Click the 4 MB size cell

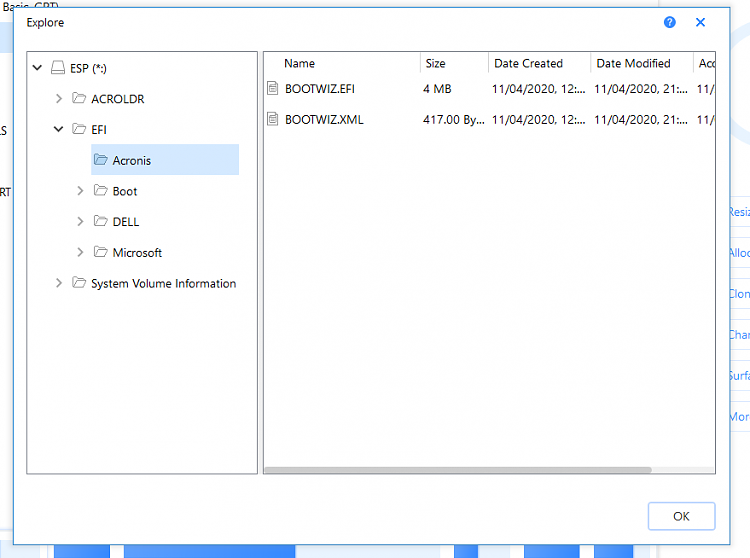(x=437, y=89)
